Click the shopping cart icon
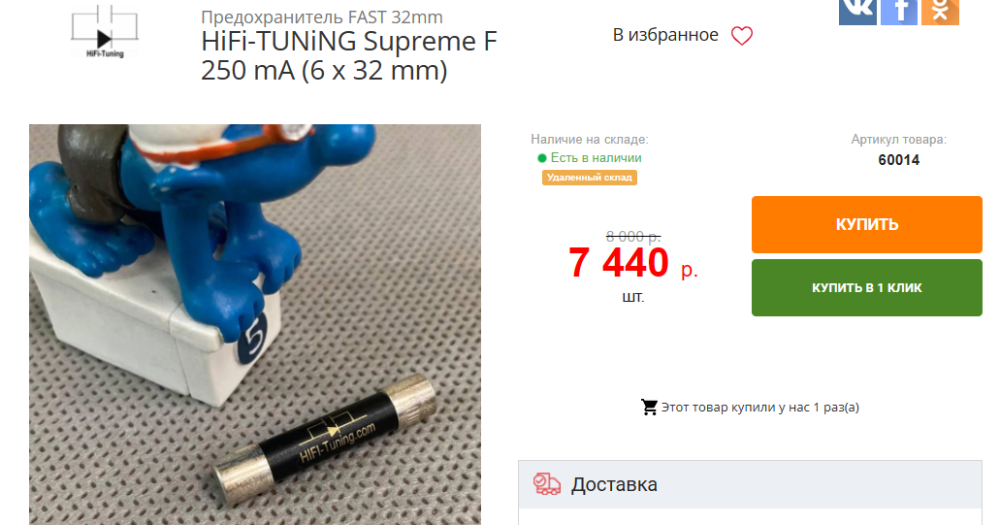Image resolution: width=1000 pixels, height=525 pixels. pos(649,407)
